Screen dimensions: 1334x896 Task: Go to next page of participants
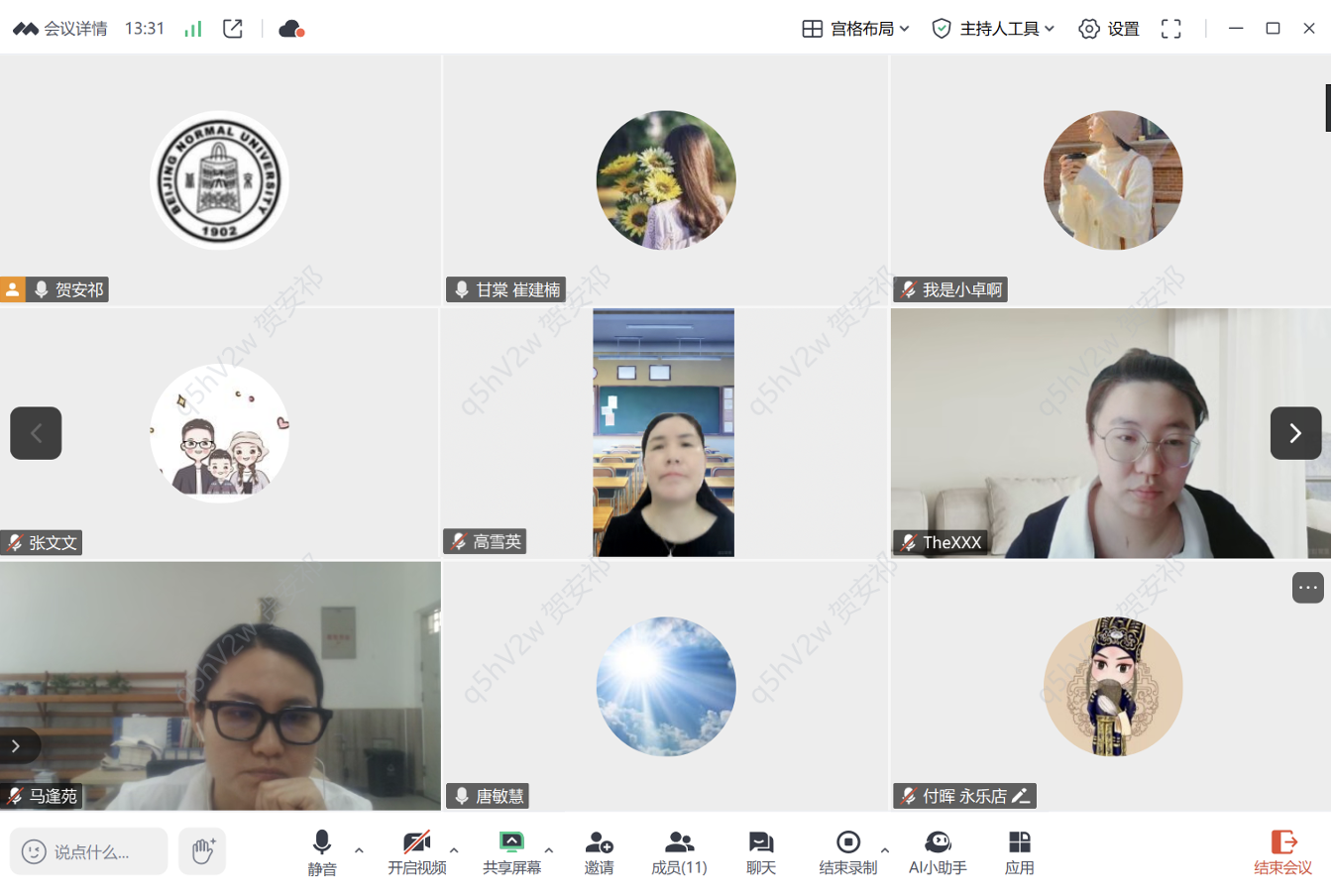pyautogui.click(x=1295, y=433)
